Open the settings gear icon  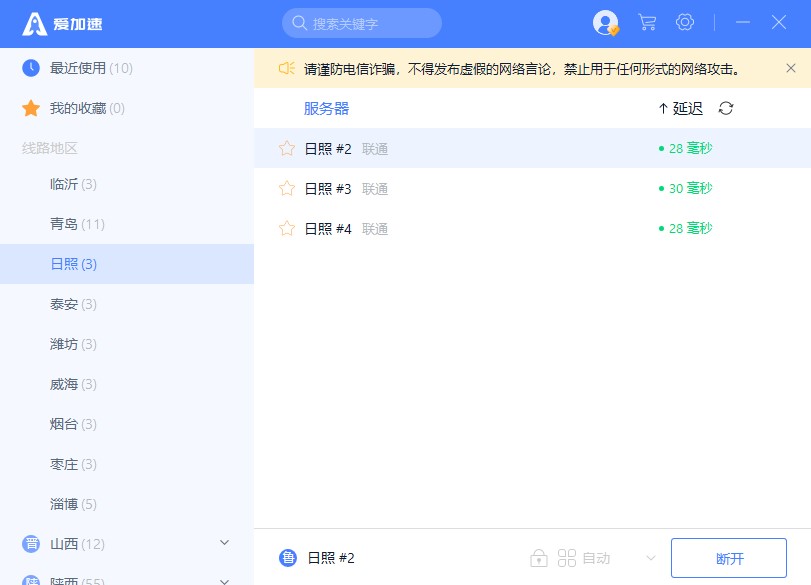[x=685, y=23]
